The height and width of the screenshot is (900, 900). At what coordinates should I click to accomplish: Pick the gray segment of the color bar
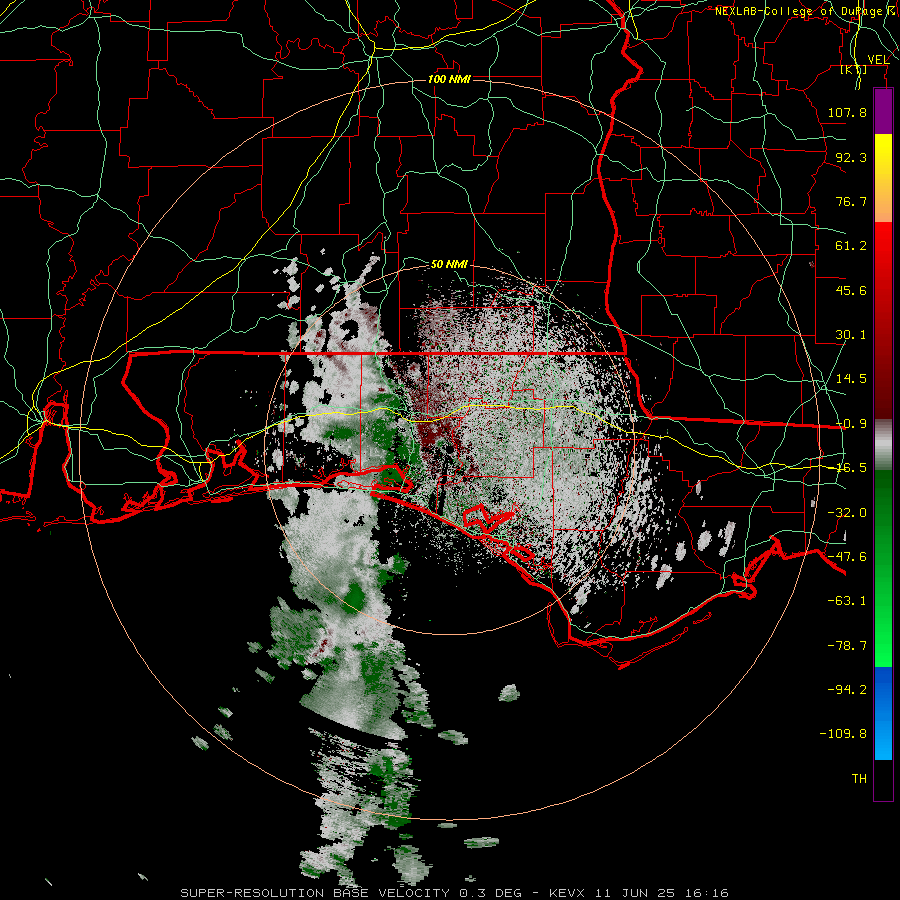coord(883,445)
